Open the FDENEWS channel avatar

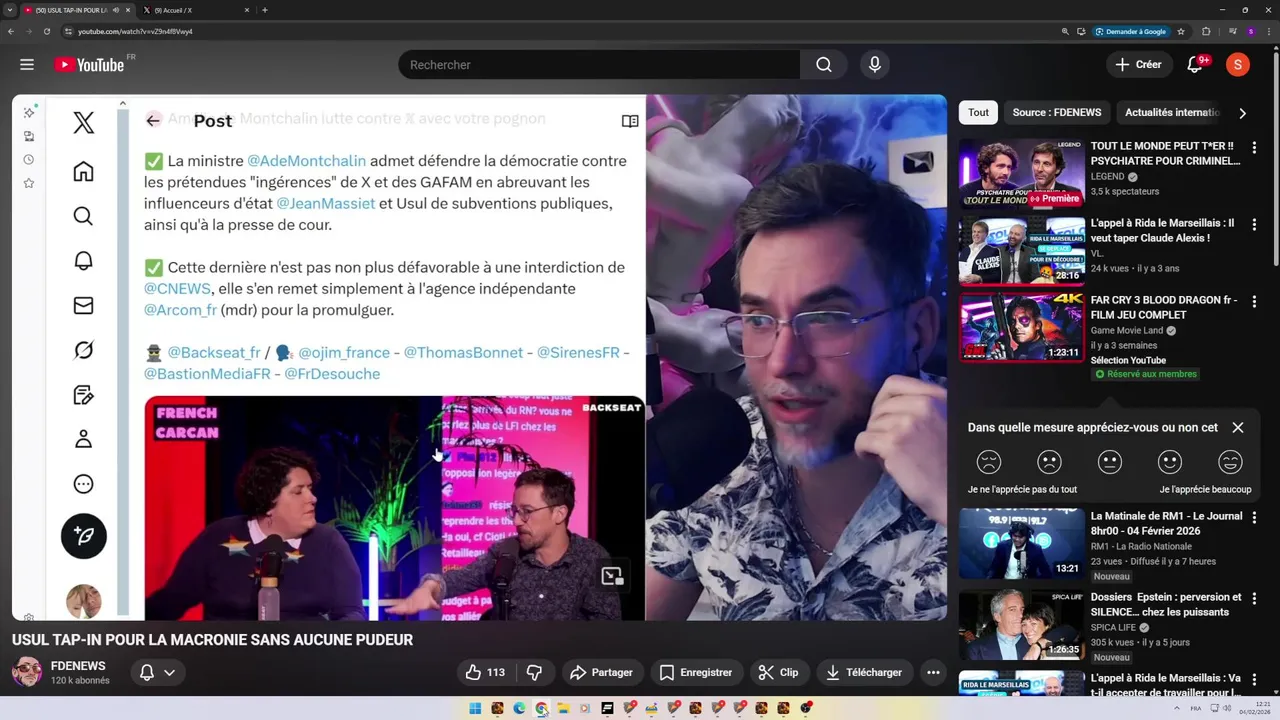click(x=27, y=672)
